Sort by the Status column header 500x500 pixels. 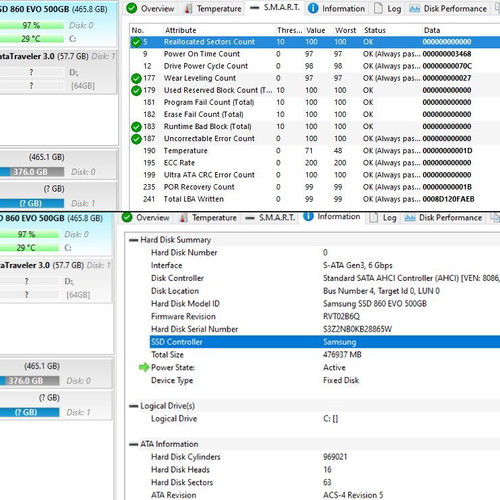[392, 30]
